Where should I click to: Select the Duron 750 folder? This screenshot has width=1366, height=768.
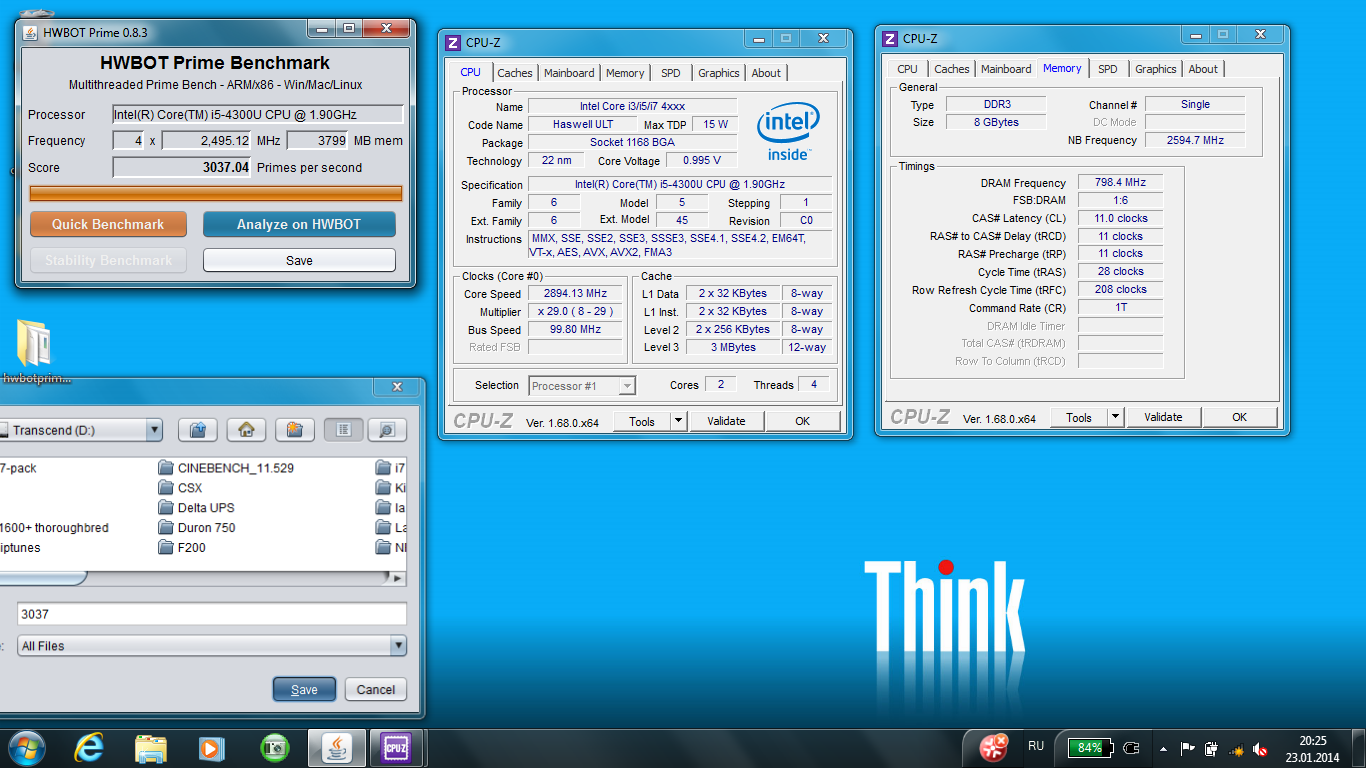197,528
